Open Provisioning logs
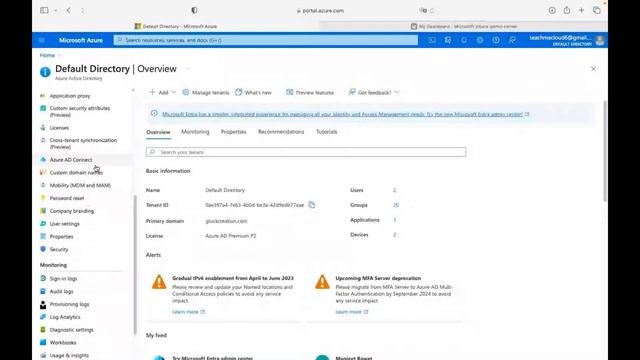Screen dimensions: 640x360 tap(69, 304)
